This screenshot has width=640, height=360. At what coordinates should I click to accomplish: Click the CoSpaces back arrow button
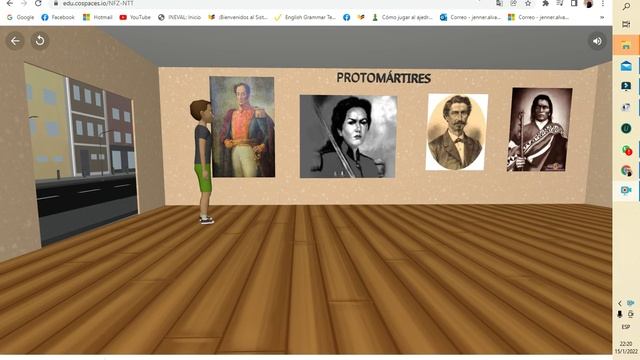(x=15, y=41)
